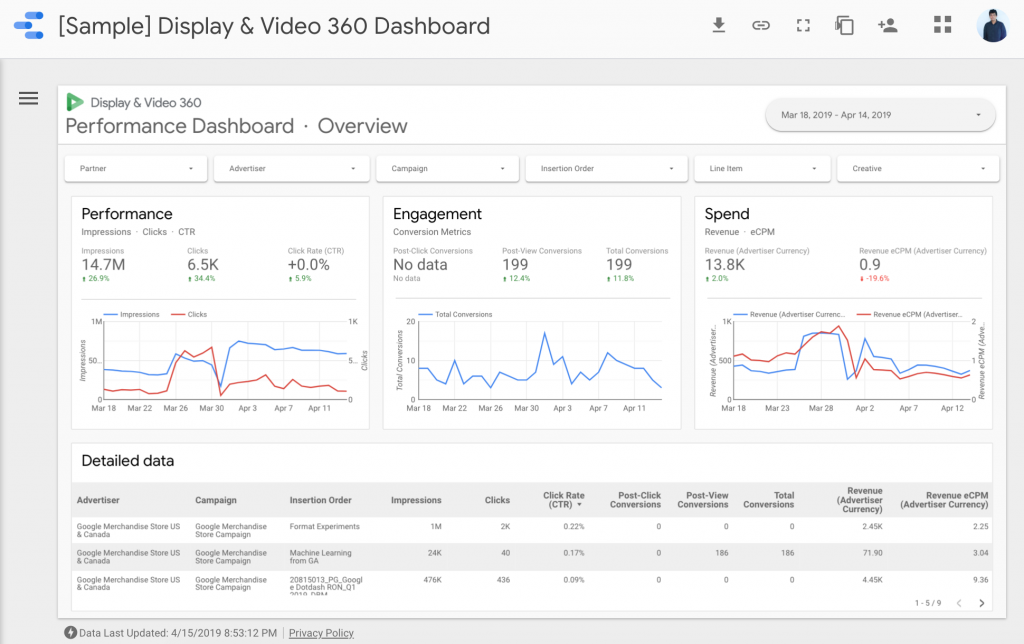Copy the report link icon
This screenshot has height=644, width=1024.
(x=761, y=25)
